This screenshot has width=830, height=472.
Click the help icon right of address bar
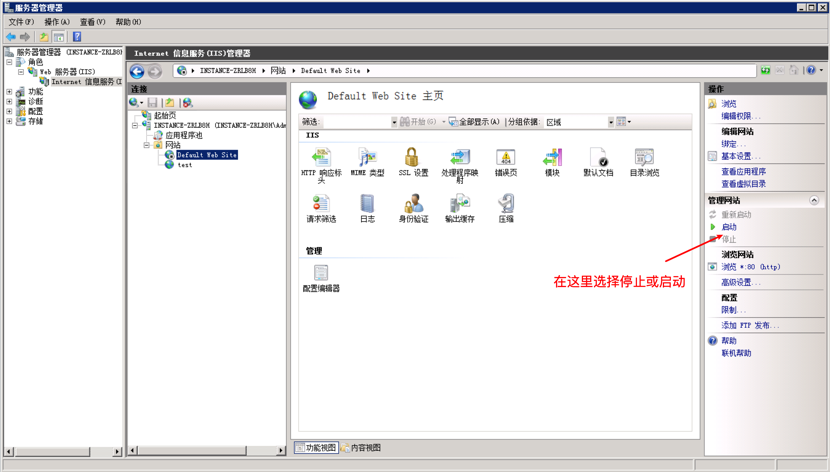click(811, 70)
